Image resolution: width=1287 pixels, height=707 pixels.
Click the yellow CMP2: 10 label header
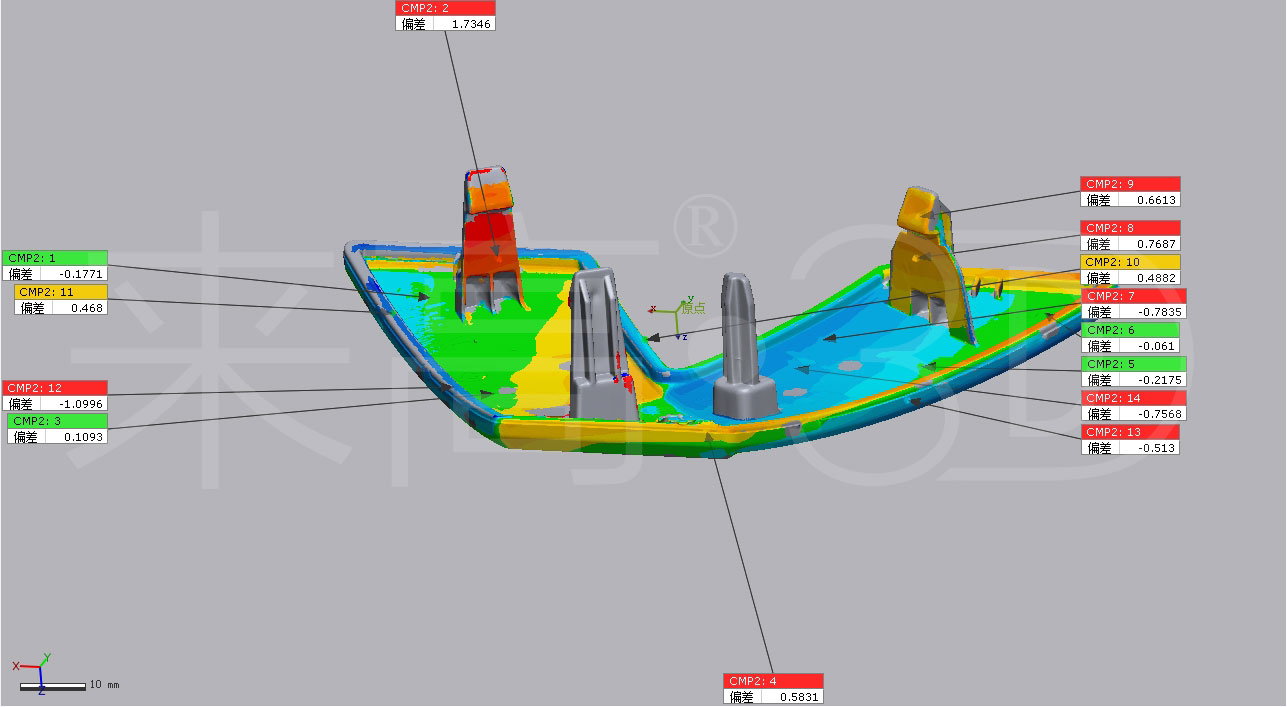pos(1129,262)
